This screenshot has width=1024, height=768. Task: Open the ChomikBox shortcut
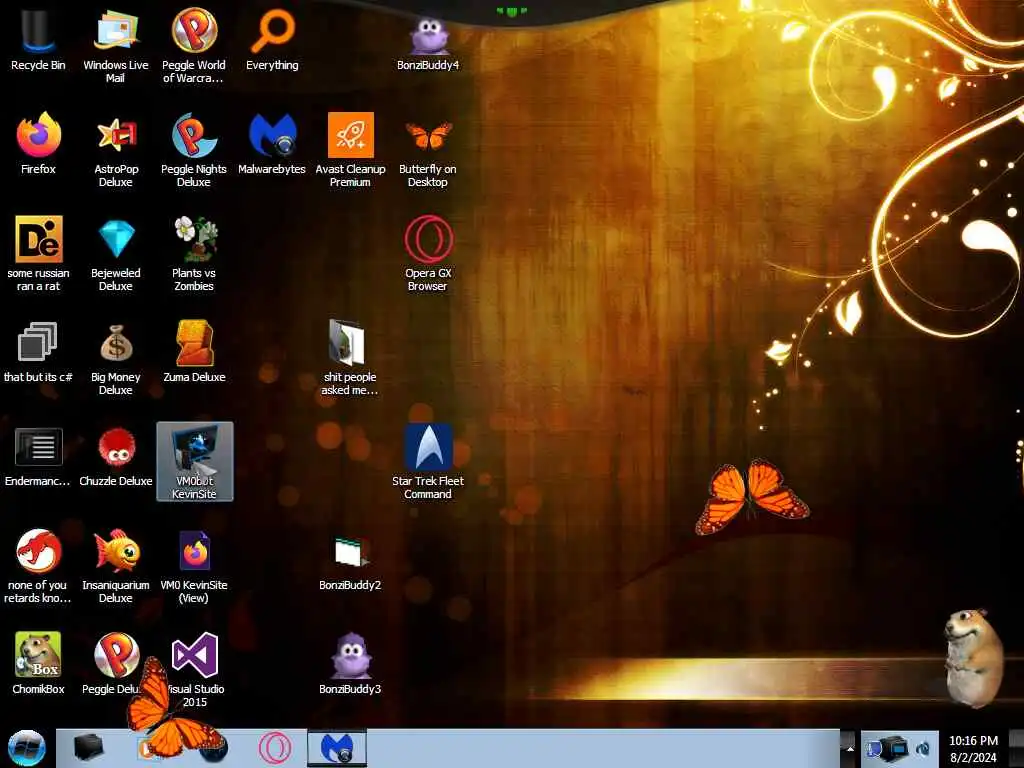(38, 662)
